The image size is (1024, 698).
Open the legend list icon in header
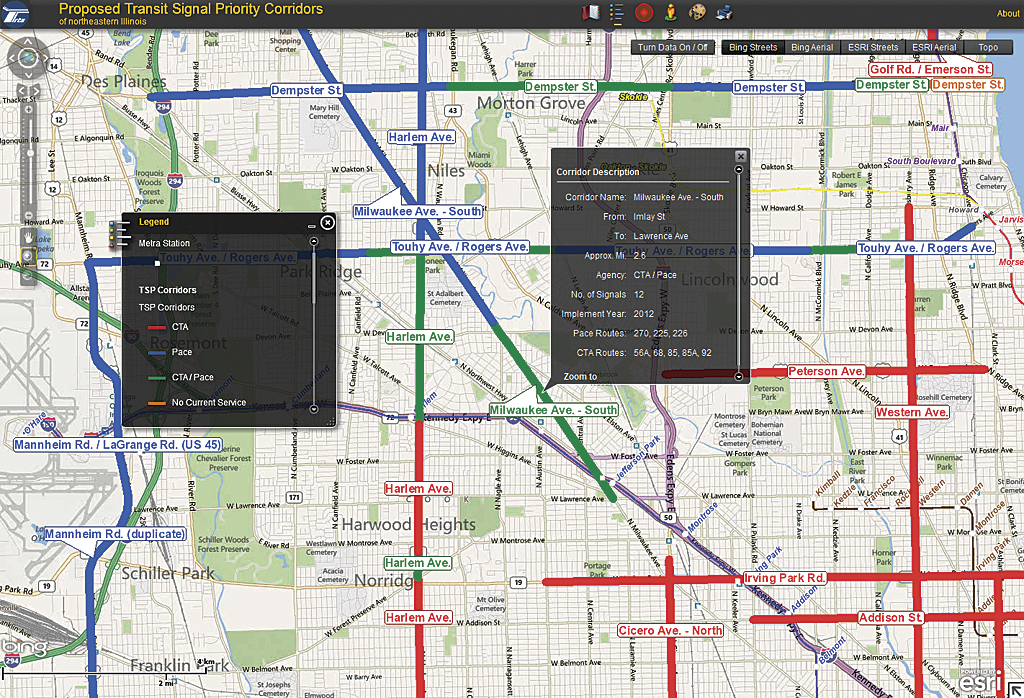616,12
